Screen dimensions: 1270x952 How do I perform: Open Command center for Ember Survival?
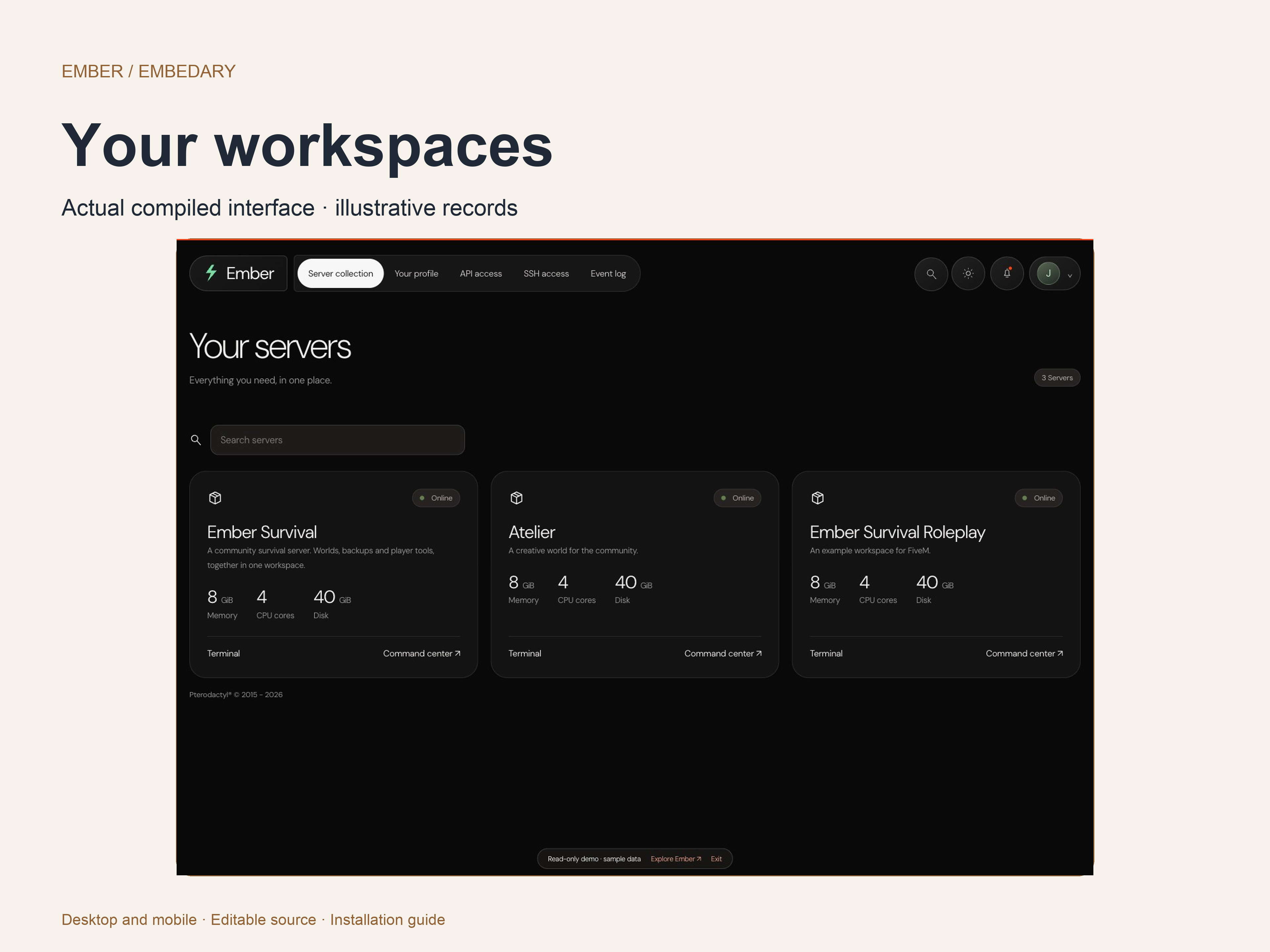(x=422, y=654)
